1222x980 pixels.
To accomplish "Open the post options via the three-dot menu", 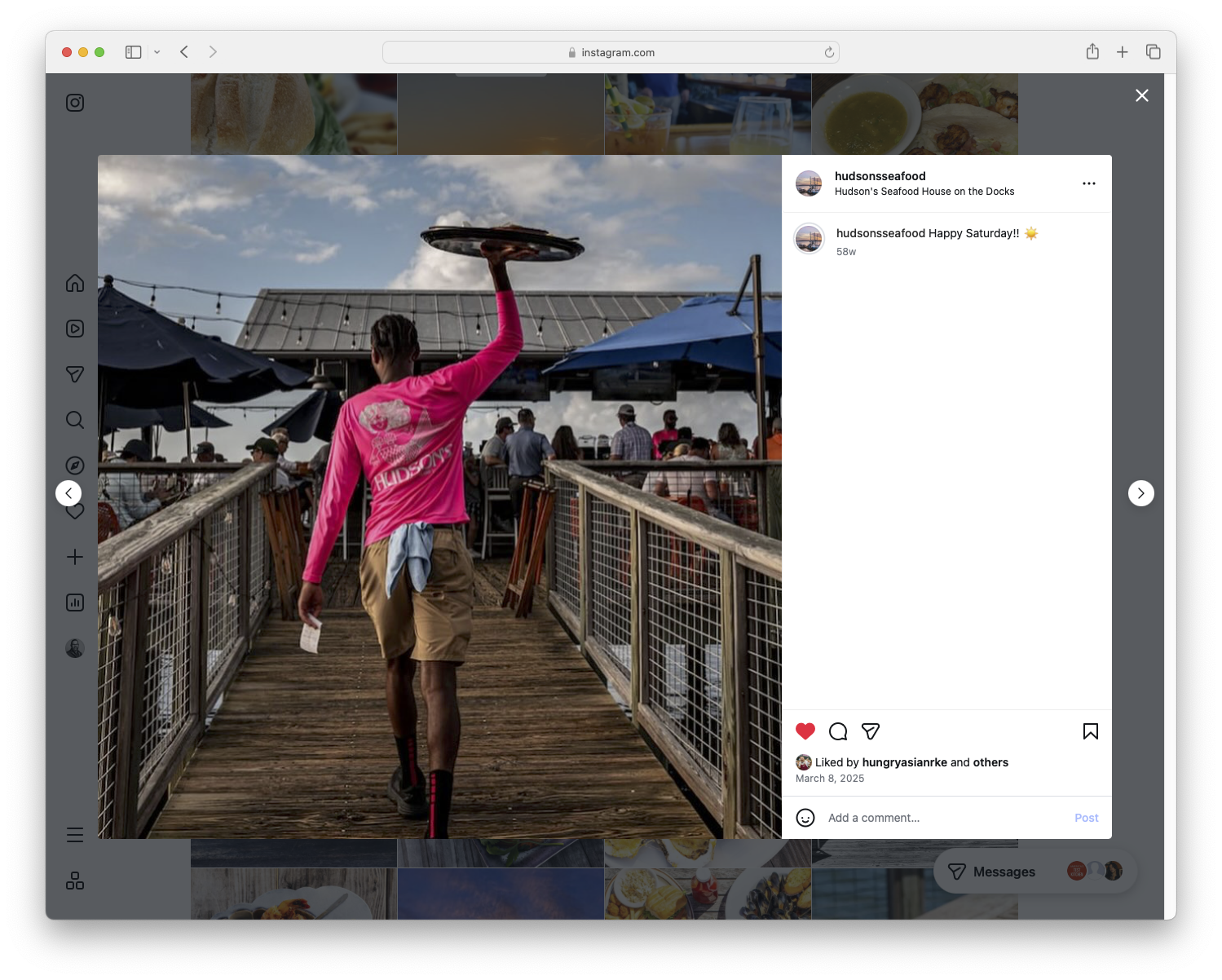I will tap(1089, 183).
